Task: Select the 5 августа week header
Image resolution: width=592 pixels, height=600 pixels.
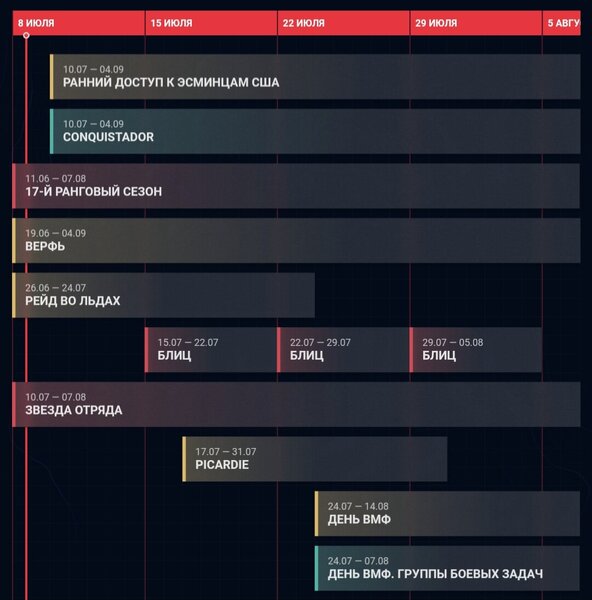Action: (x=561, y=23)
